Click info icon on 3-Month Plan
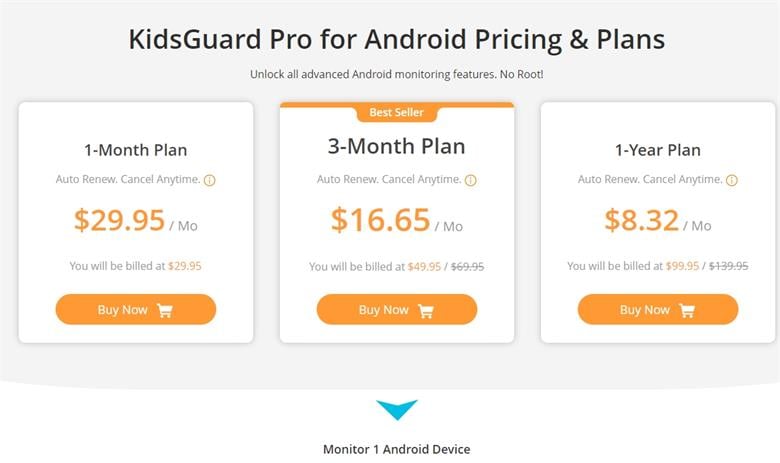The height and width of the screenshot is (463, 780). (x=471, y=181)
